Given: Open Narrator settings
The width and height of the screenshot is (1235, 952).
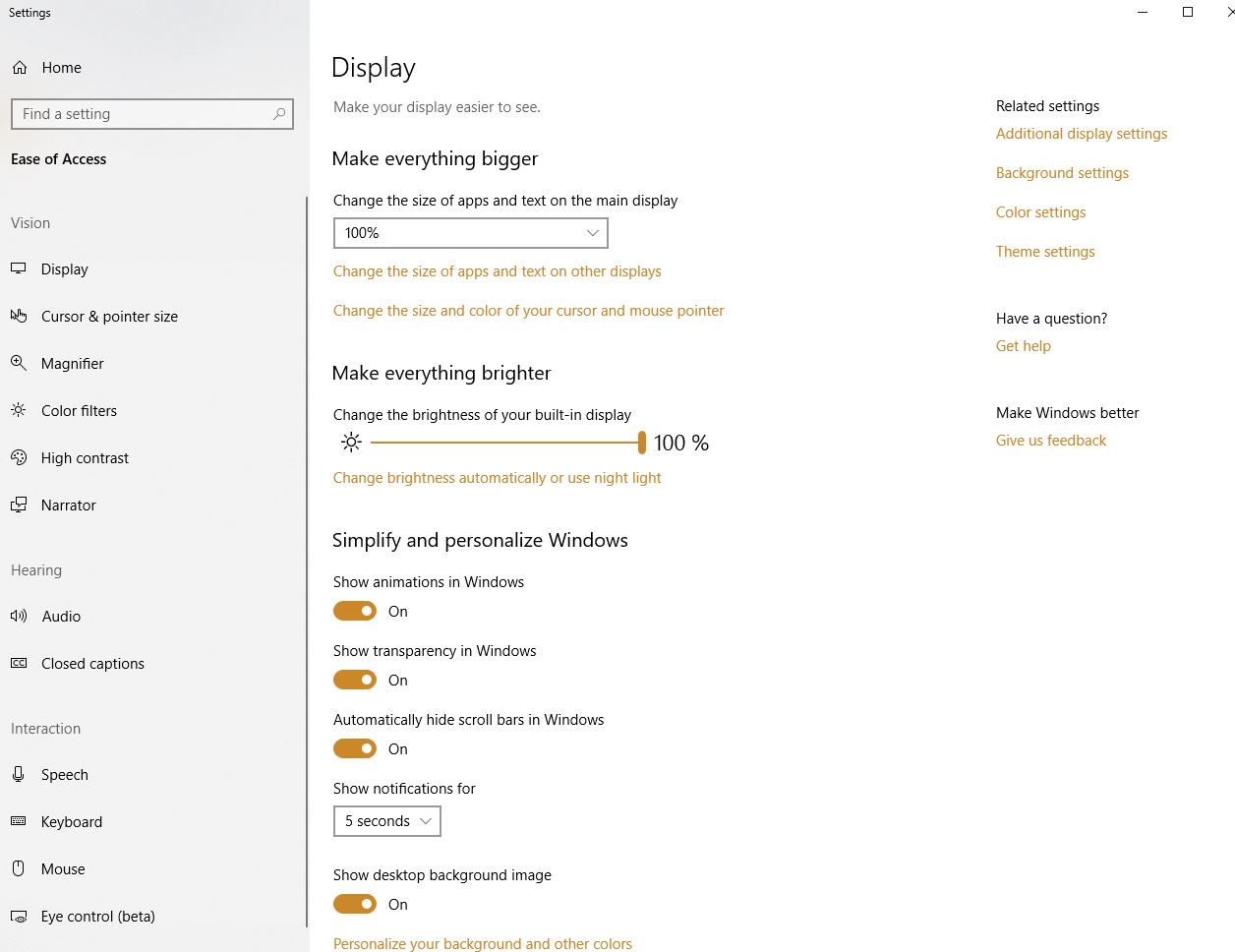Looking at the screenshot, I should tap(70, 505).
